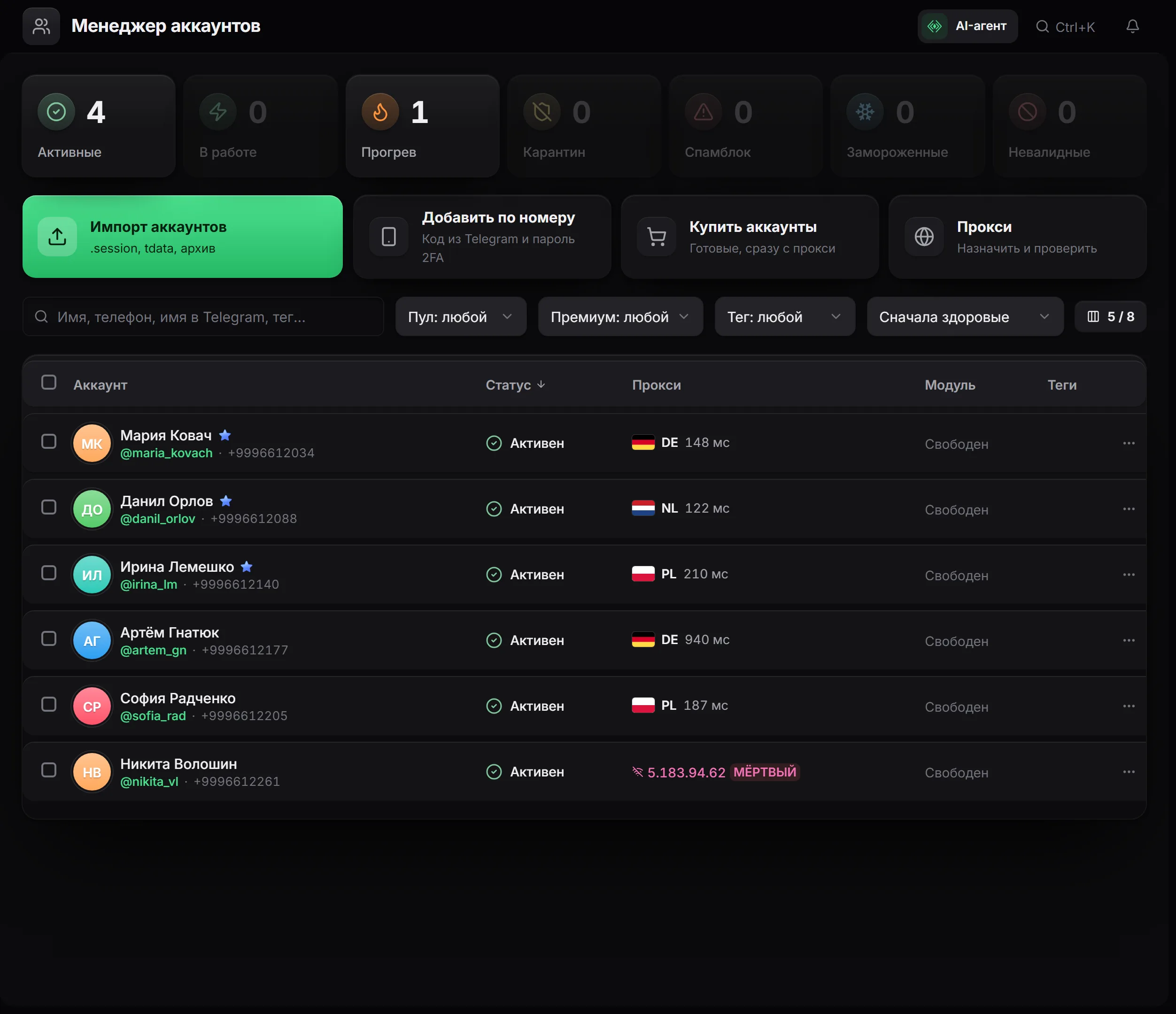This screenshot has width=1176, height=1014.
Task: Check the София Радченко row checkbox
Action: [49, 705]
